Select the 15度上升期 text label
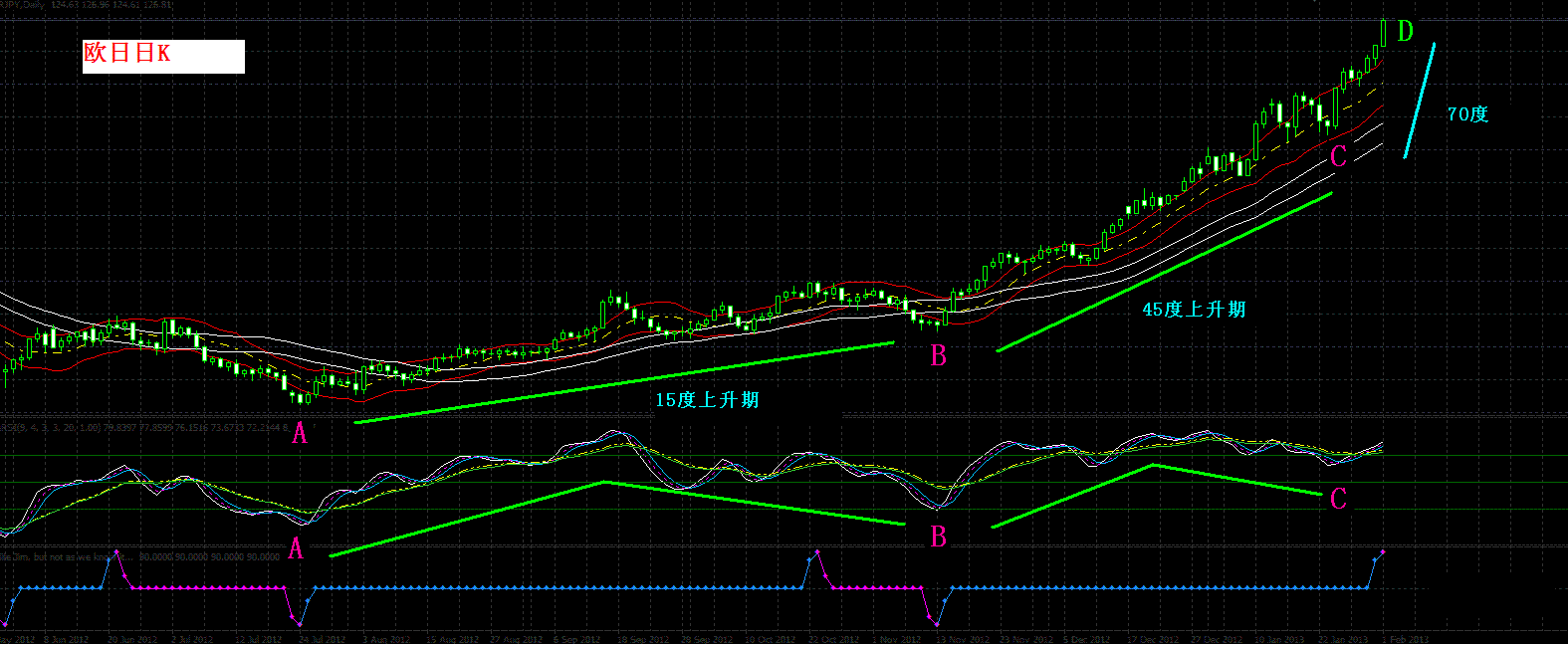 [x=707, y=400]
